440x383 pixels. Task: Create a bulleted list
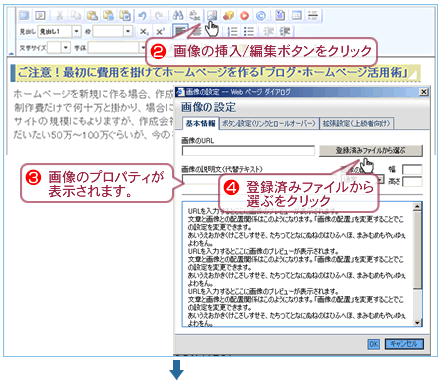pos(249,31)
